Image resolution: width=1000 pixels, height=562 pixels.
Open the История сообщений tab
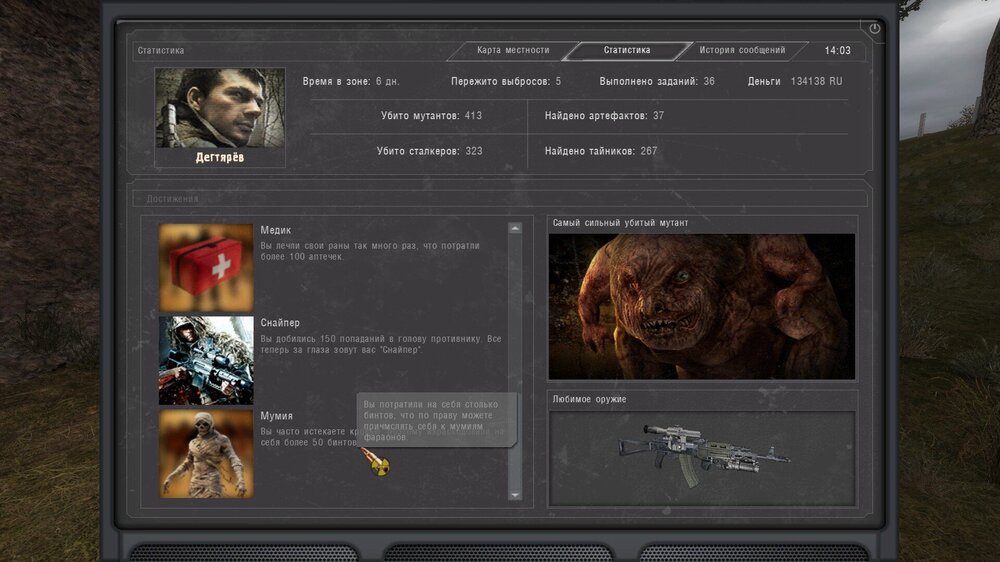point(742,50)
